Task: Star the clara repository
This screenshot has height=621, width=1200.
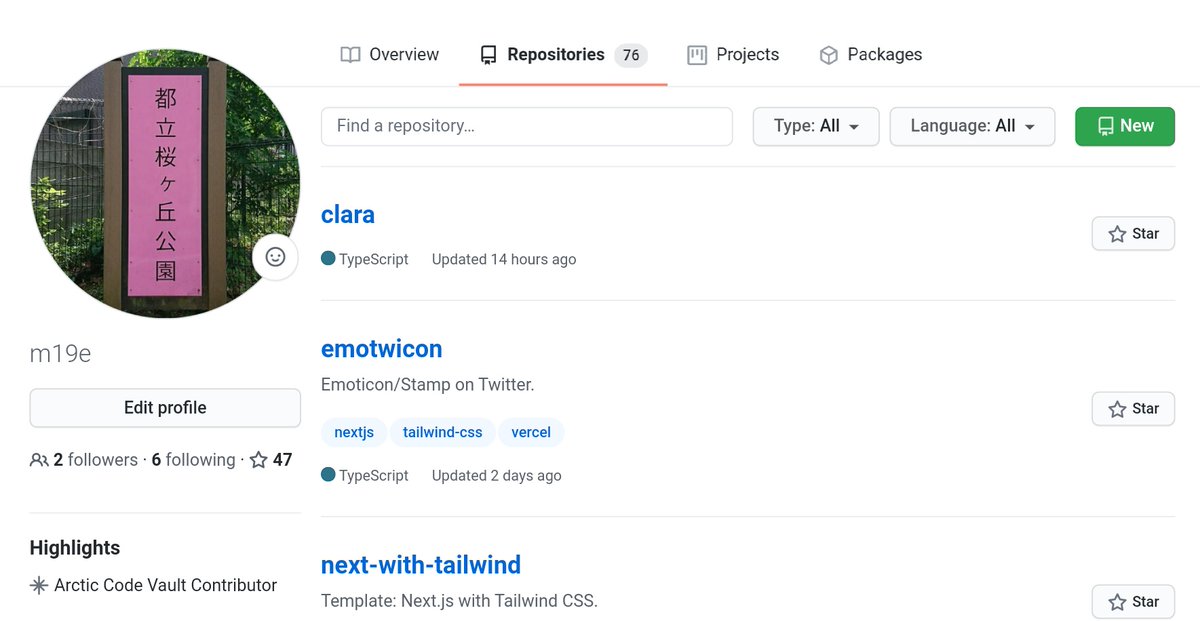Action: pos(1133,234)
